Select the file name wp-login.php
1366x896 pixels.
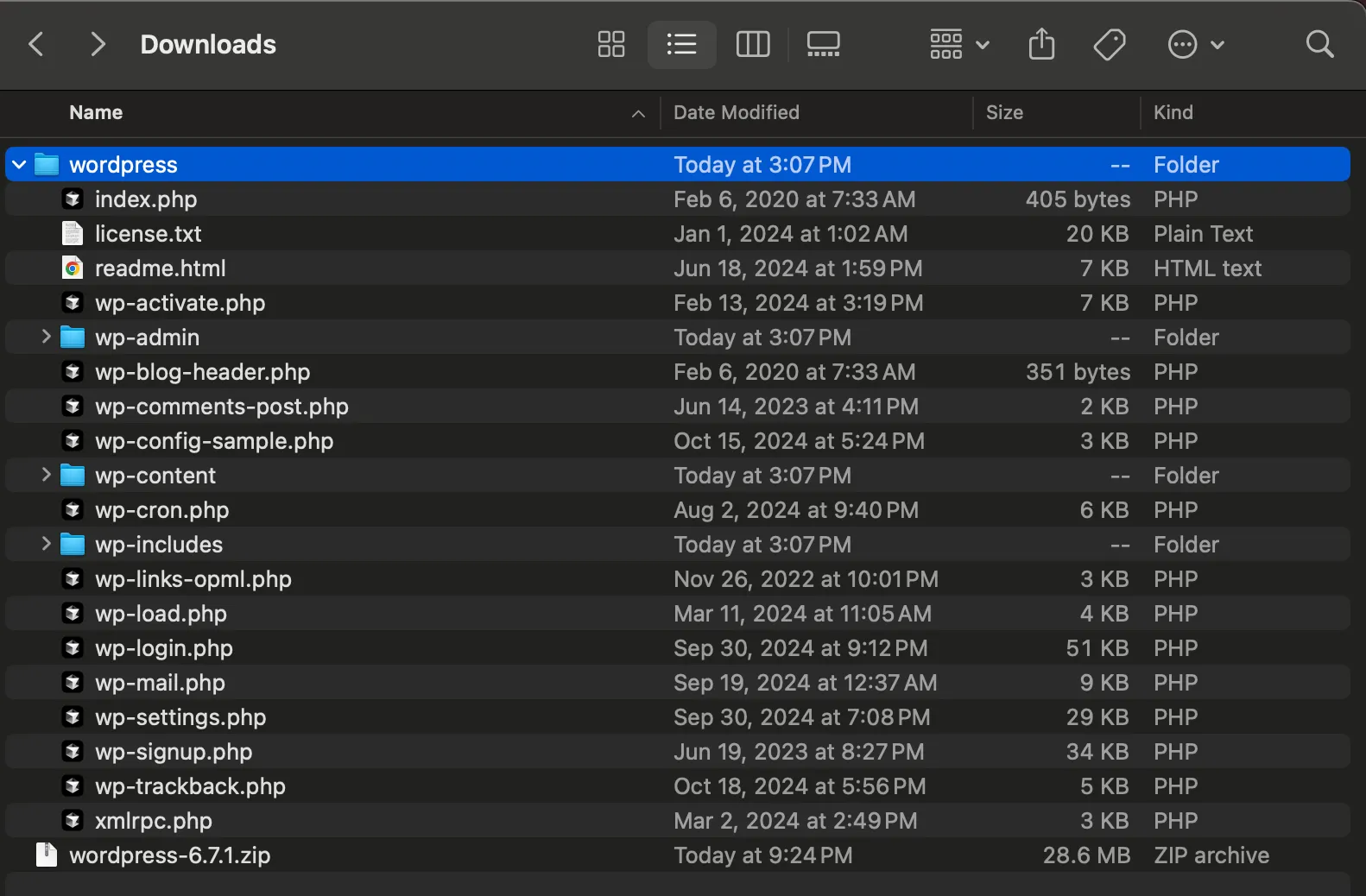point(164,648)
